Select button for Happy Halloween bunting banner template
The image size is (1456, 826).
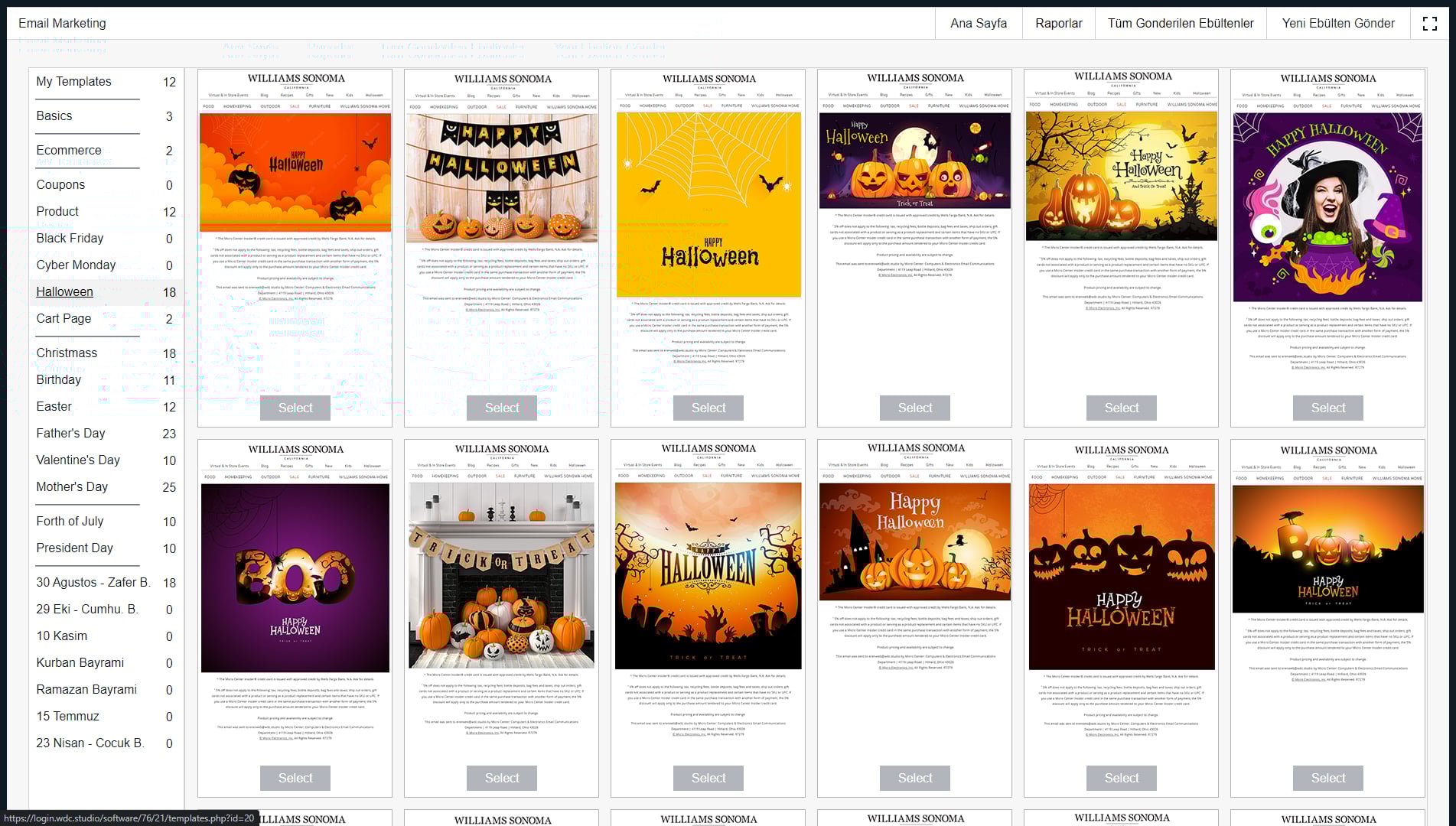coord(502,408)
